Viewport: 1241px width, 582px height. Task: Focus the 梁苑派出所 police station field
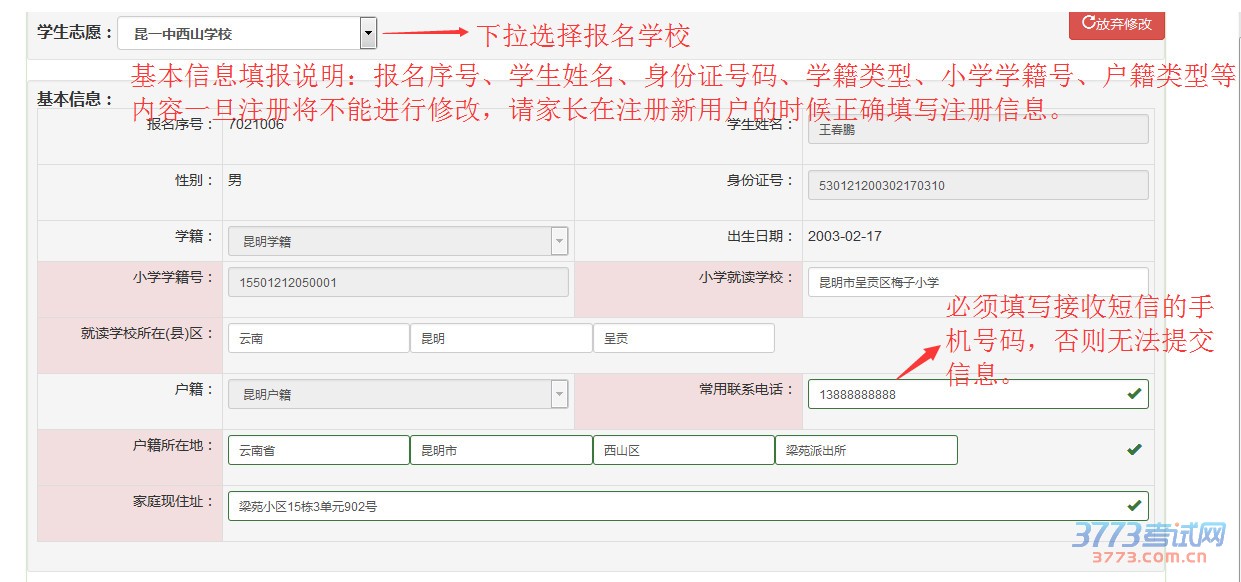coord(865,450)
